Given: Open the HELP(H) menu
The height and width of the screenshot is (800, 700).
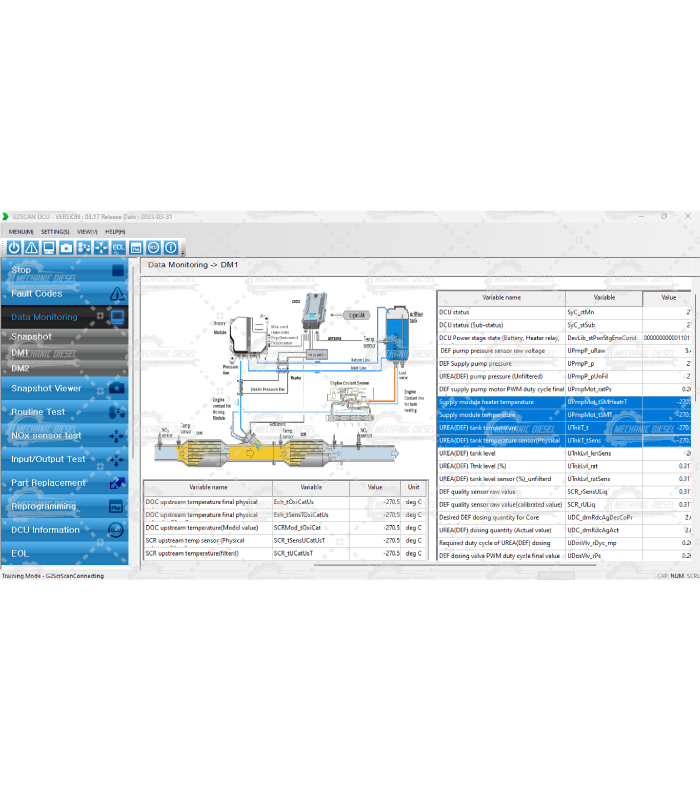Looking at the screenshot, I should pyautogui.click(x=114, y=231).
